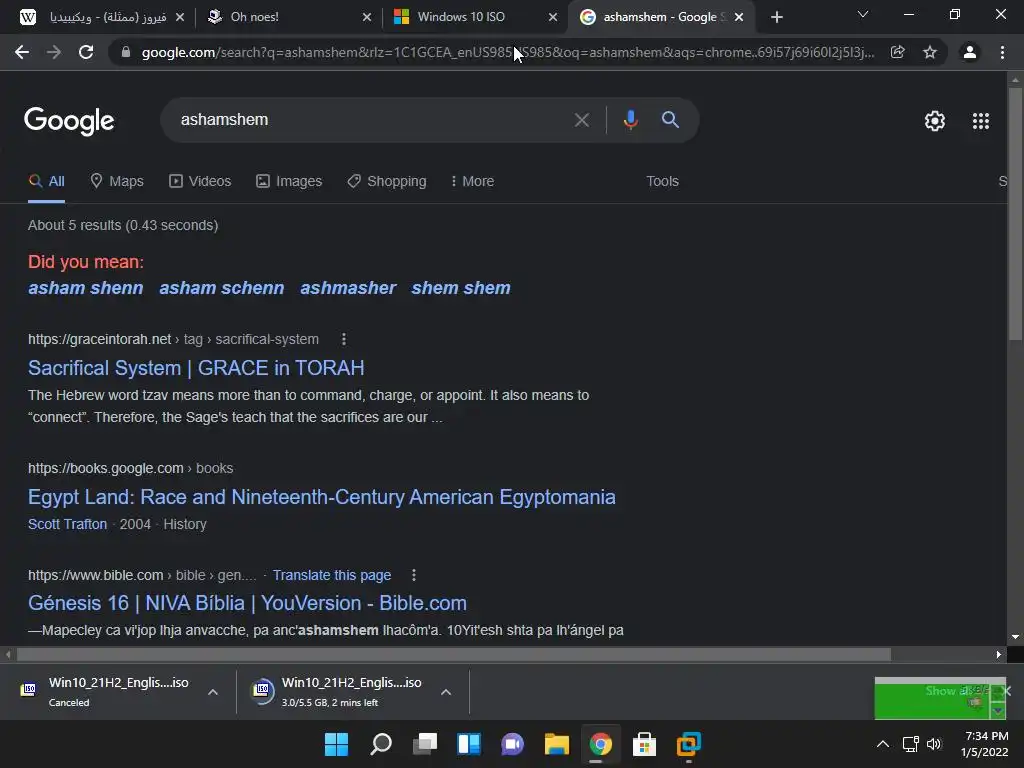This screenshot has width=1024, height=768.
Task: Share this page via address bar icon
Action: click(x=897, y=52)
